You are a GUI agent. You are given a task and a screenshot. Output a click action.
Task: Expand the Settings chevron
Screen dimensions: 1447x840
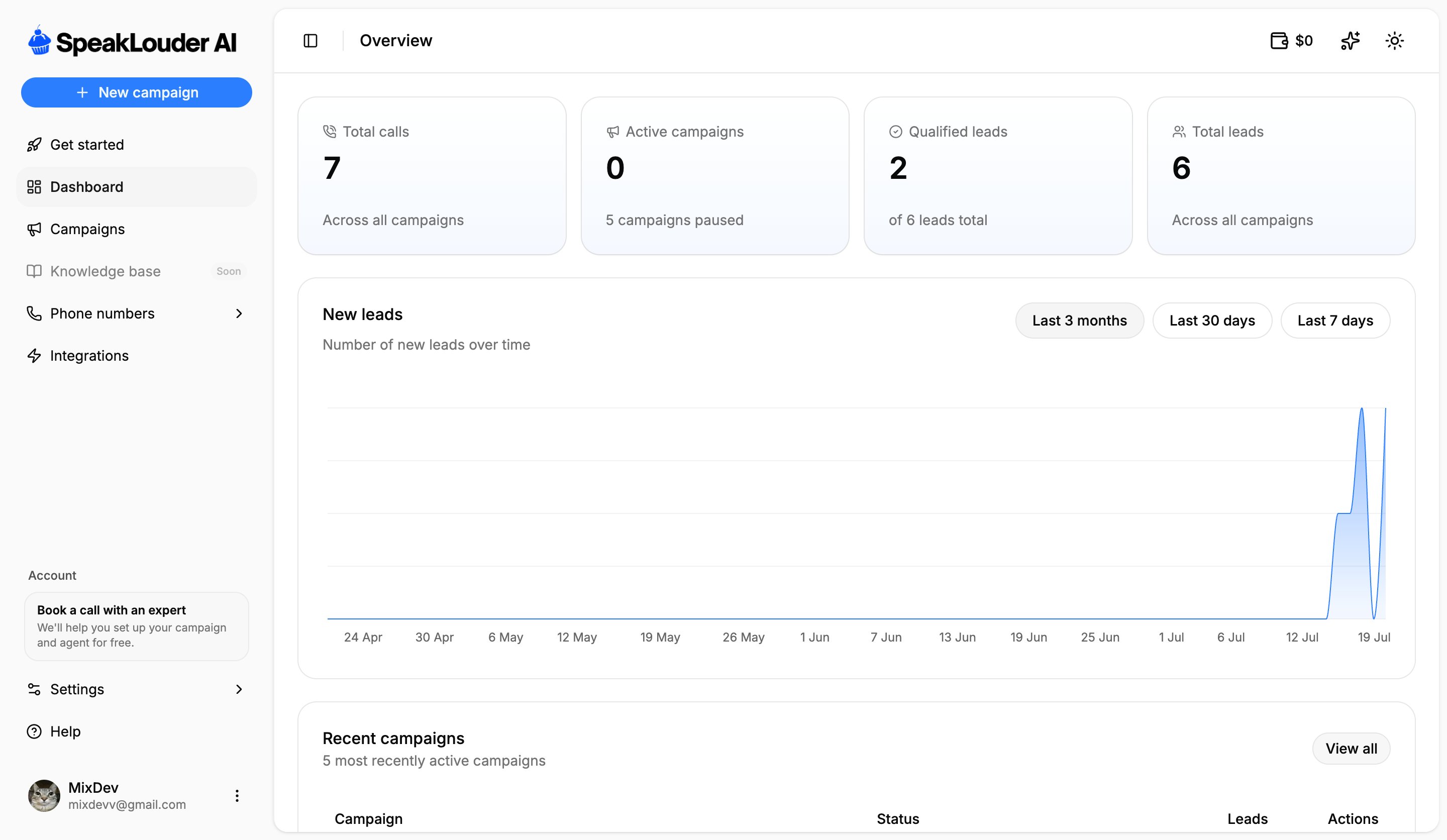pos(239,689)
